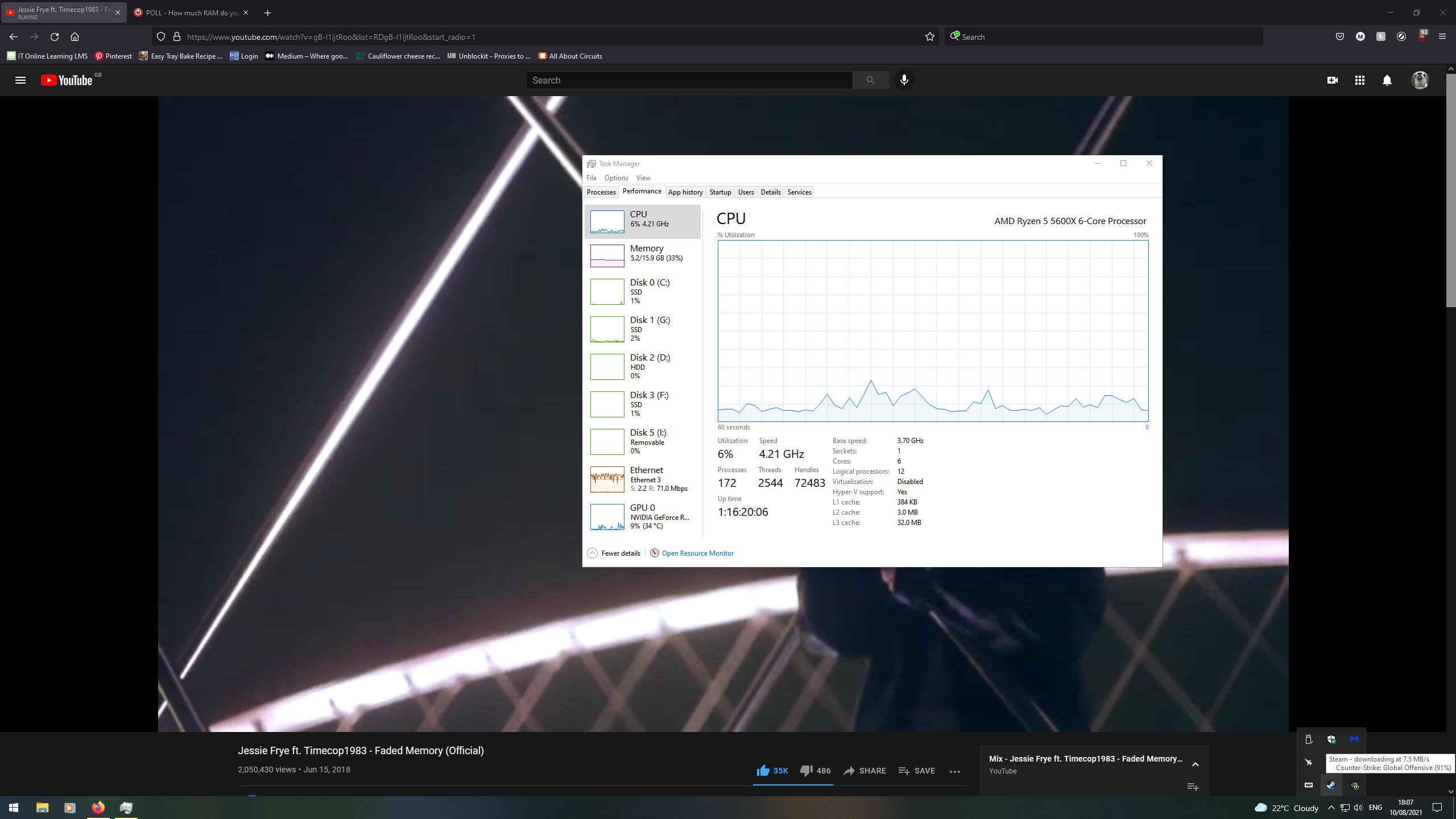The width and height of the screenshot is (1456, 819).
Task: Switch to the POLL RAM browser tab
Action: pos(191,13)
